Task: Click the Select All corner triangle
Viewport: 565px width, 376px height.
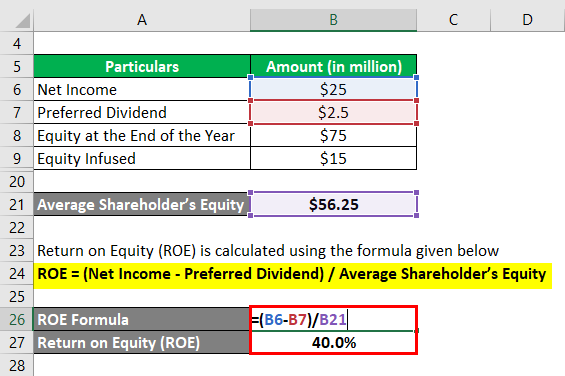Action: click(22, 21)
